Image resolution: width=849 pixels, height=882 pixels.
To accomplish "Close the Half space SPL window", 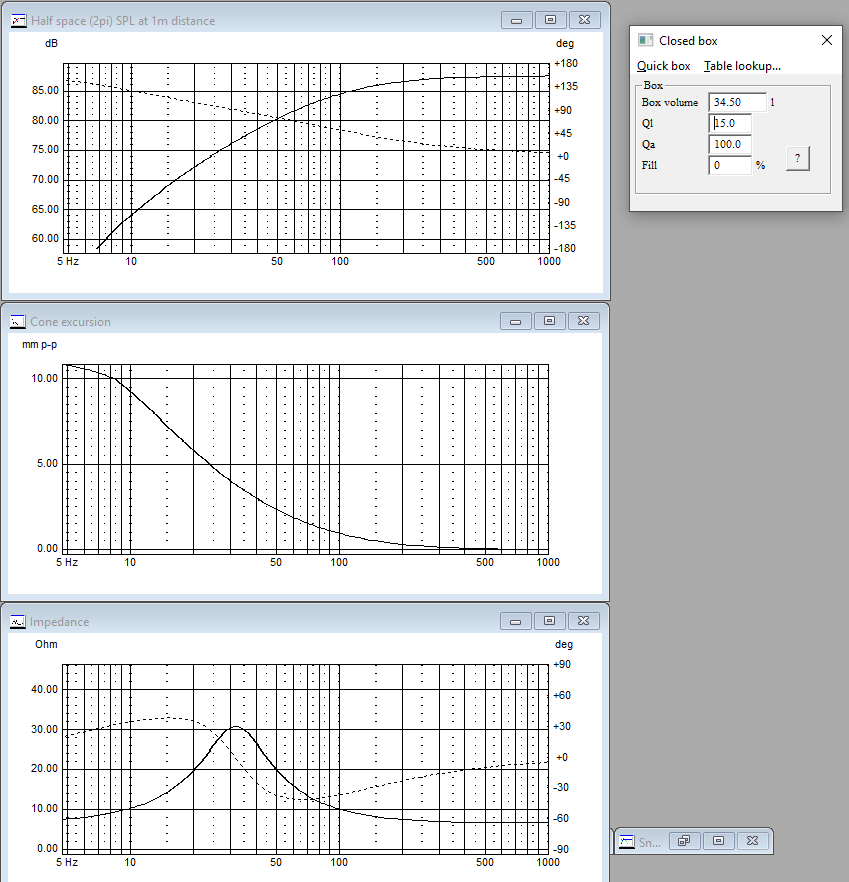I will (x=585, y=20).
